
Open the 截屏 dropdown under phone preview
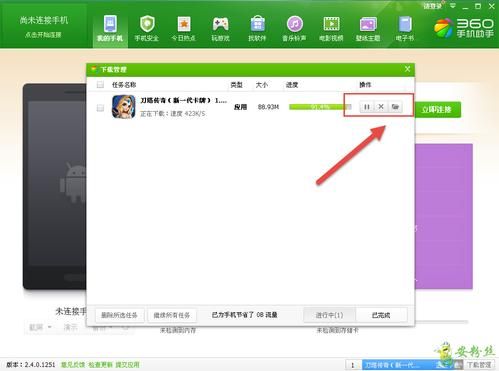(x=40, y=327)
